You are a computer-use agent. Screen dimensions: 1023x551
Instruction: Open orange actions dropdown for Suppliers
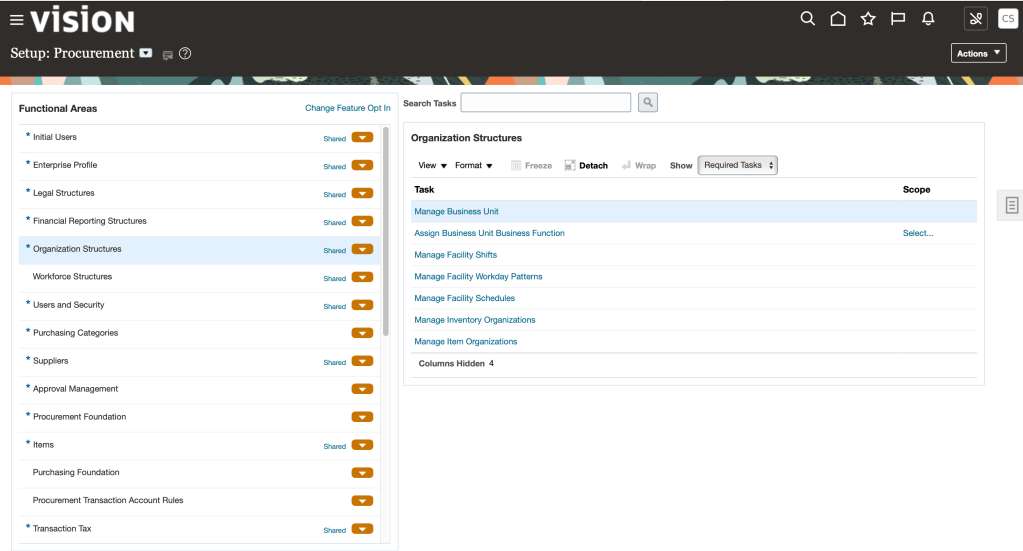pyautogui.click(x=362, y=361)
